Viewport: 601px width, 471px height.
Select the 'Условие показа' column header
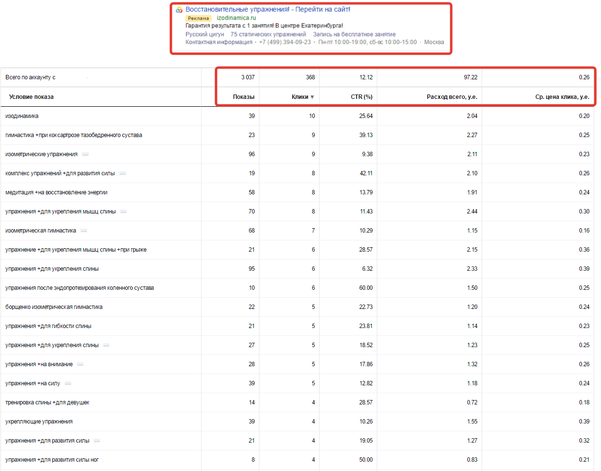pos(31,97)
